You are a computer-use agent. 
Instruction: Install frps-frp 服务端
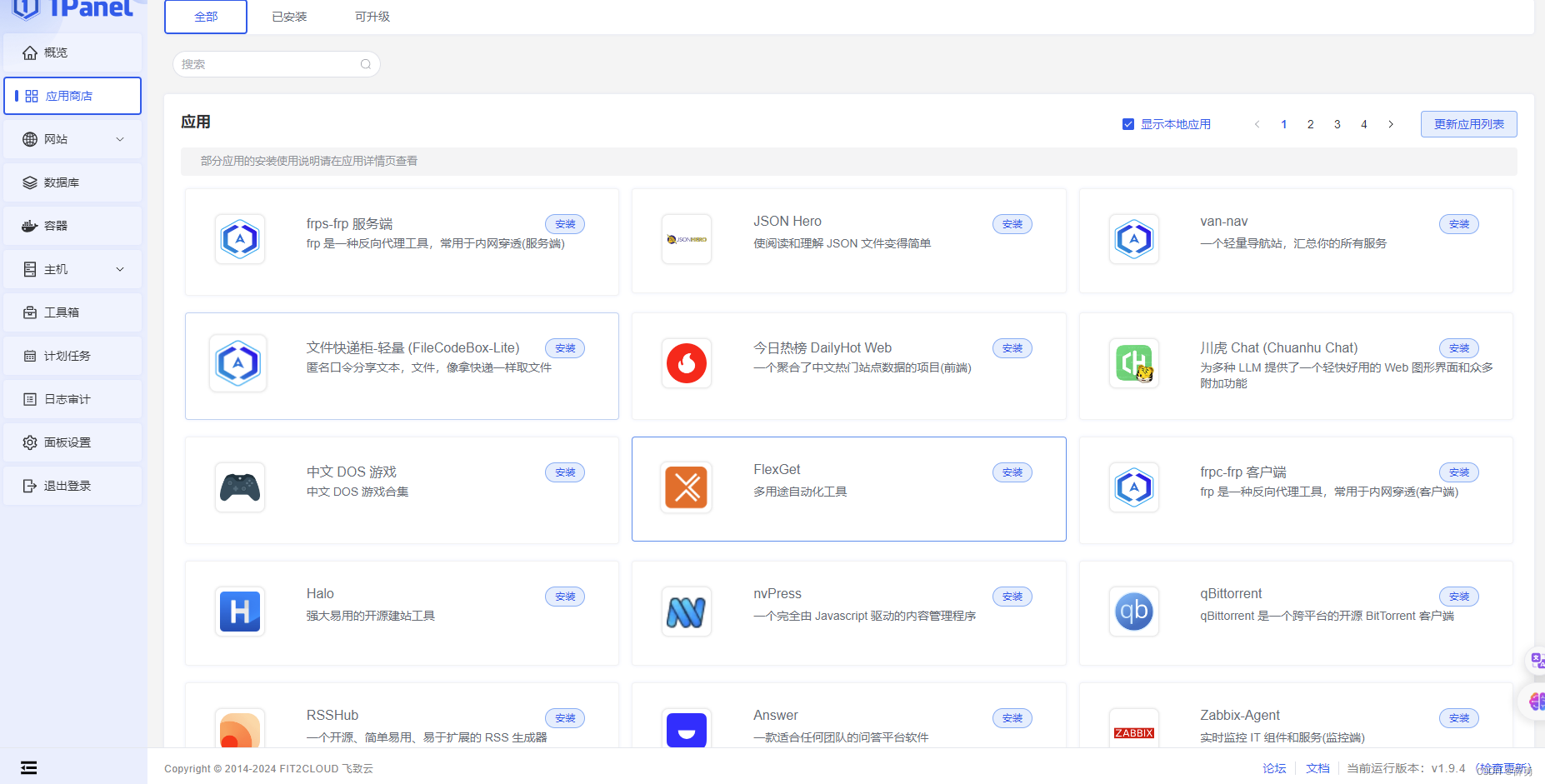click(565, 224)
